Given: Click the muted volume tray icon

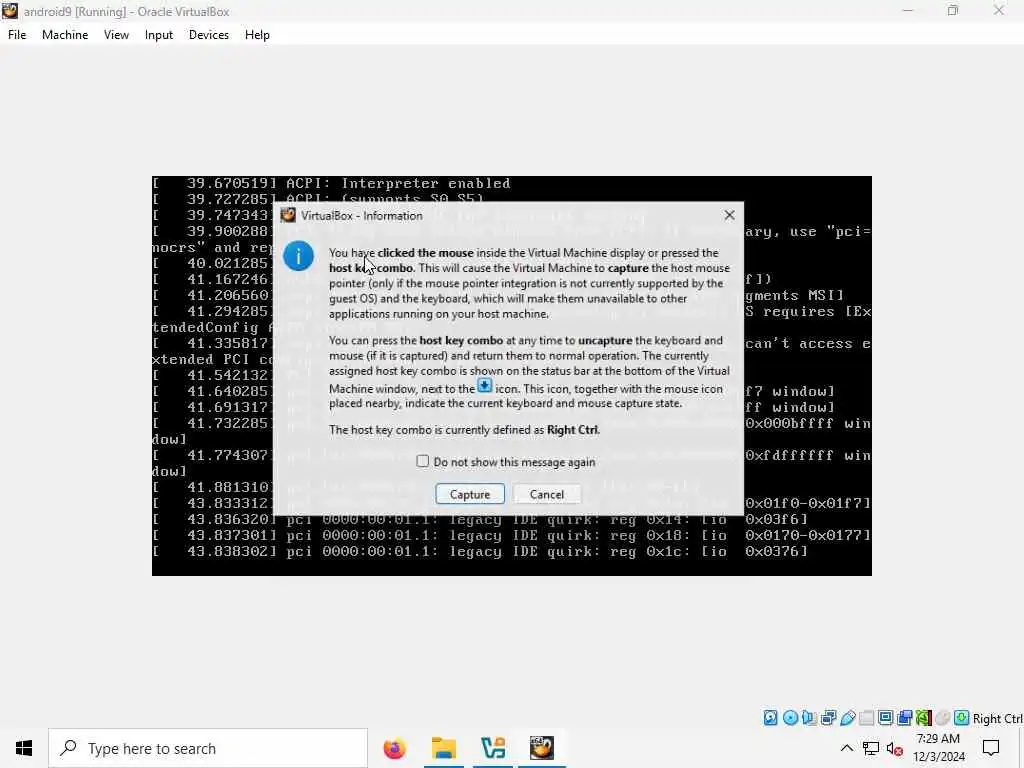Looking at the screenshot, I should 895,748.
